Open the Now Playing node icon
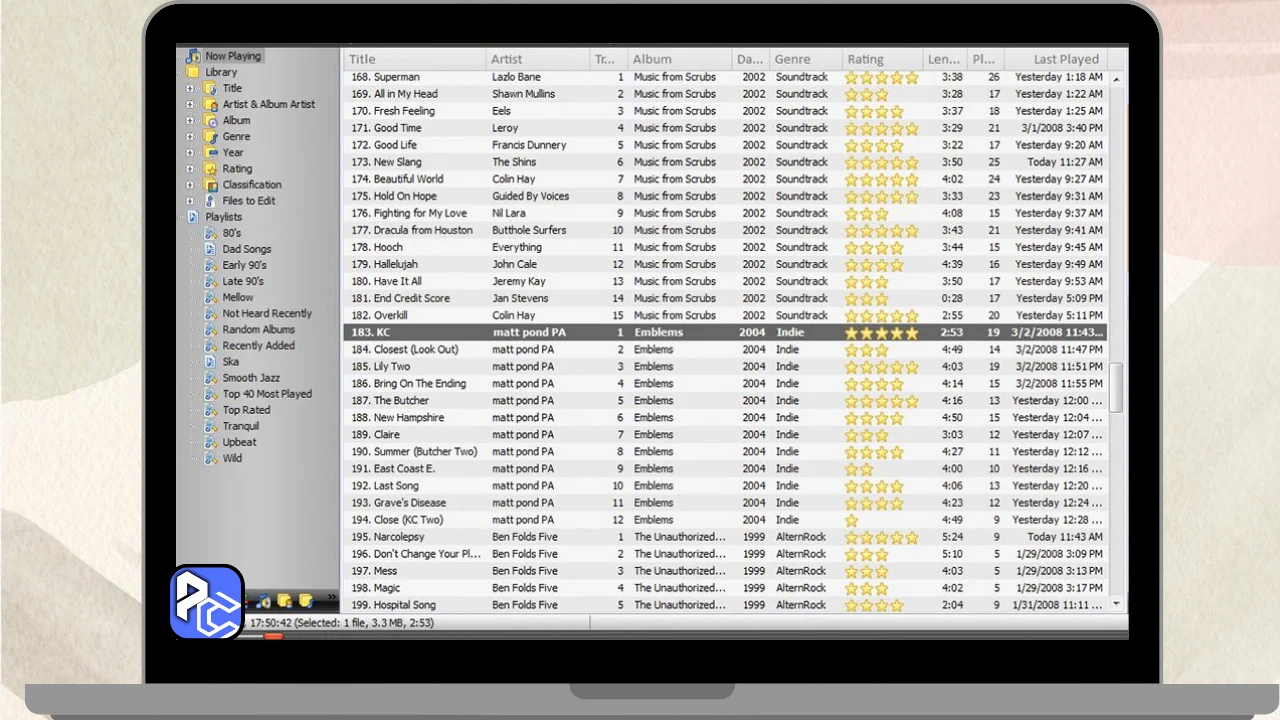 tap(192, 56)
